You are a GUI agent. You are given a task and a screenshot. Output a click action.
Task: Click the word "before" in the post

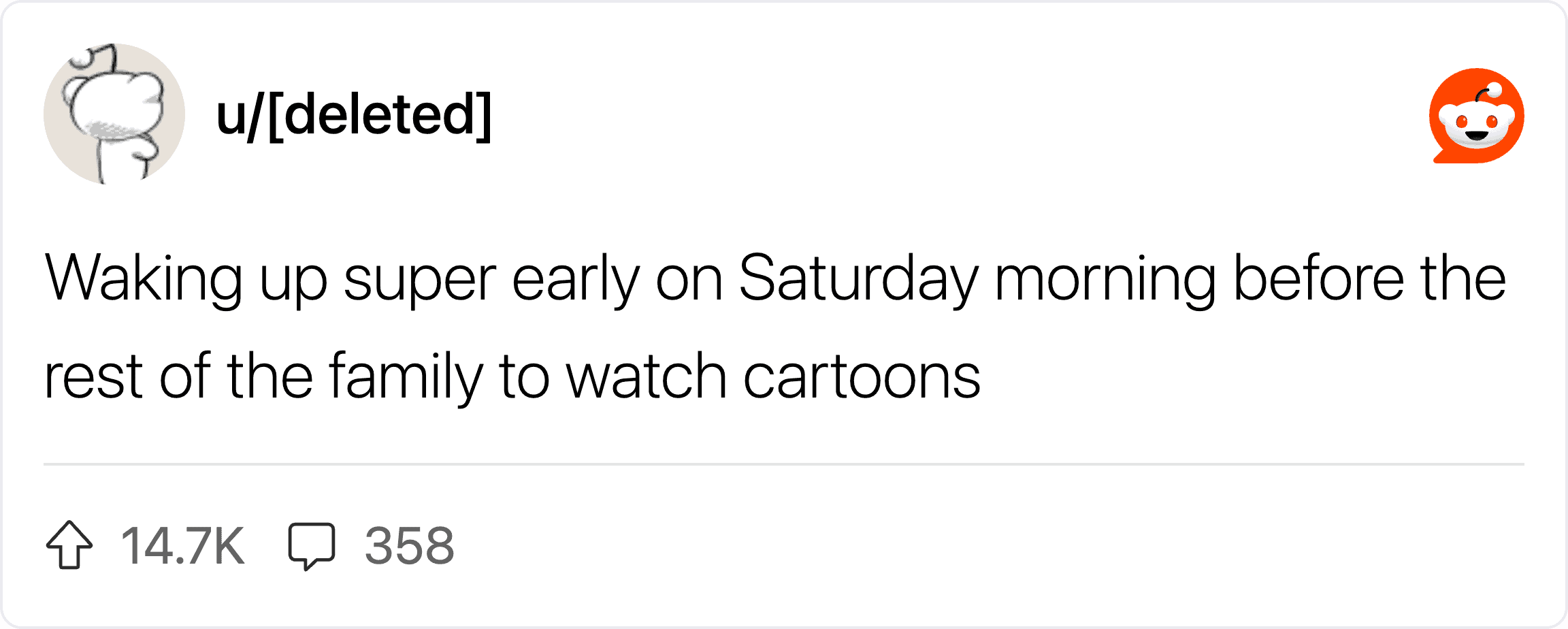click(1319, 279)
